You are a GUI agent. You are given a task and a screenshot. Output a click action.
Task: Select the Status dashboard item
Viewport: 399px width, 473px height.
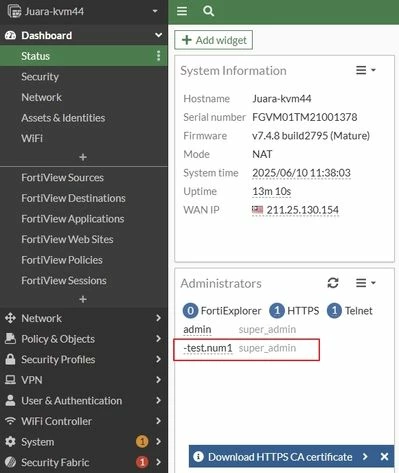point(84,56)
